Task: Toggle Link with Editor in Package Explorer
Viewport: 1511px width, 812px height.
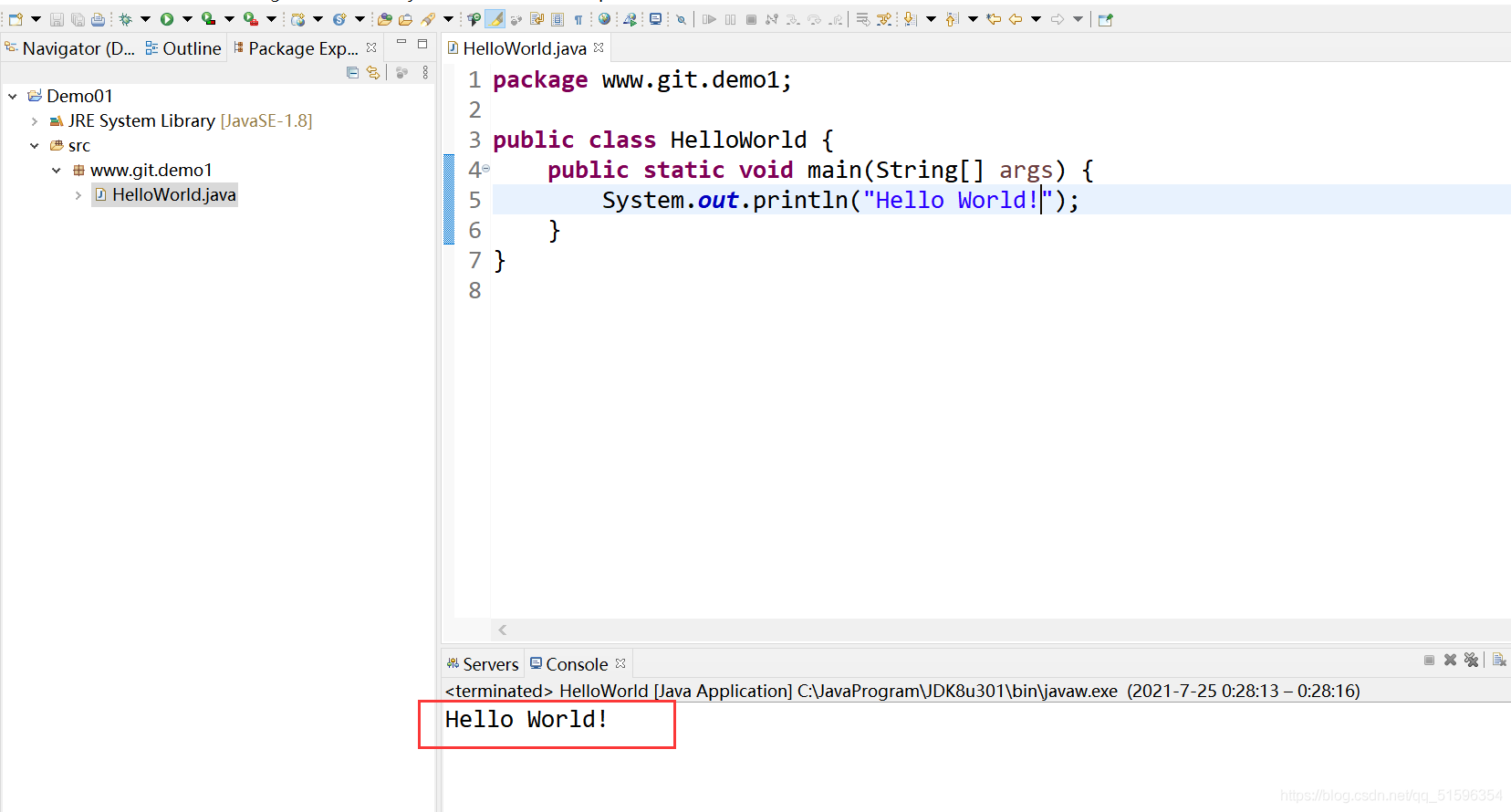Action: 373,72
